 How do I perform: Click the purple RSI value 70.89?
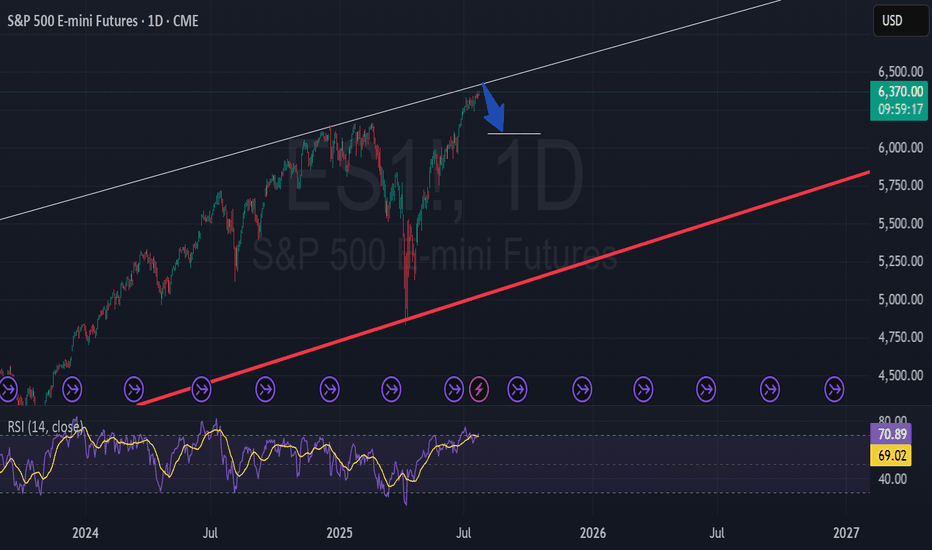pyautogui.click(x=891, y=434)
